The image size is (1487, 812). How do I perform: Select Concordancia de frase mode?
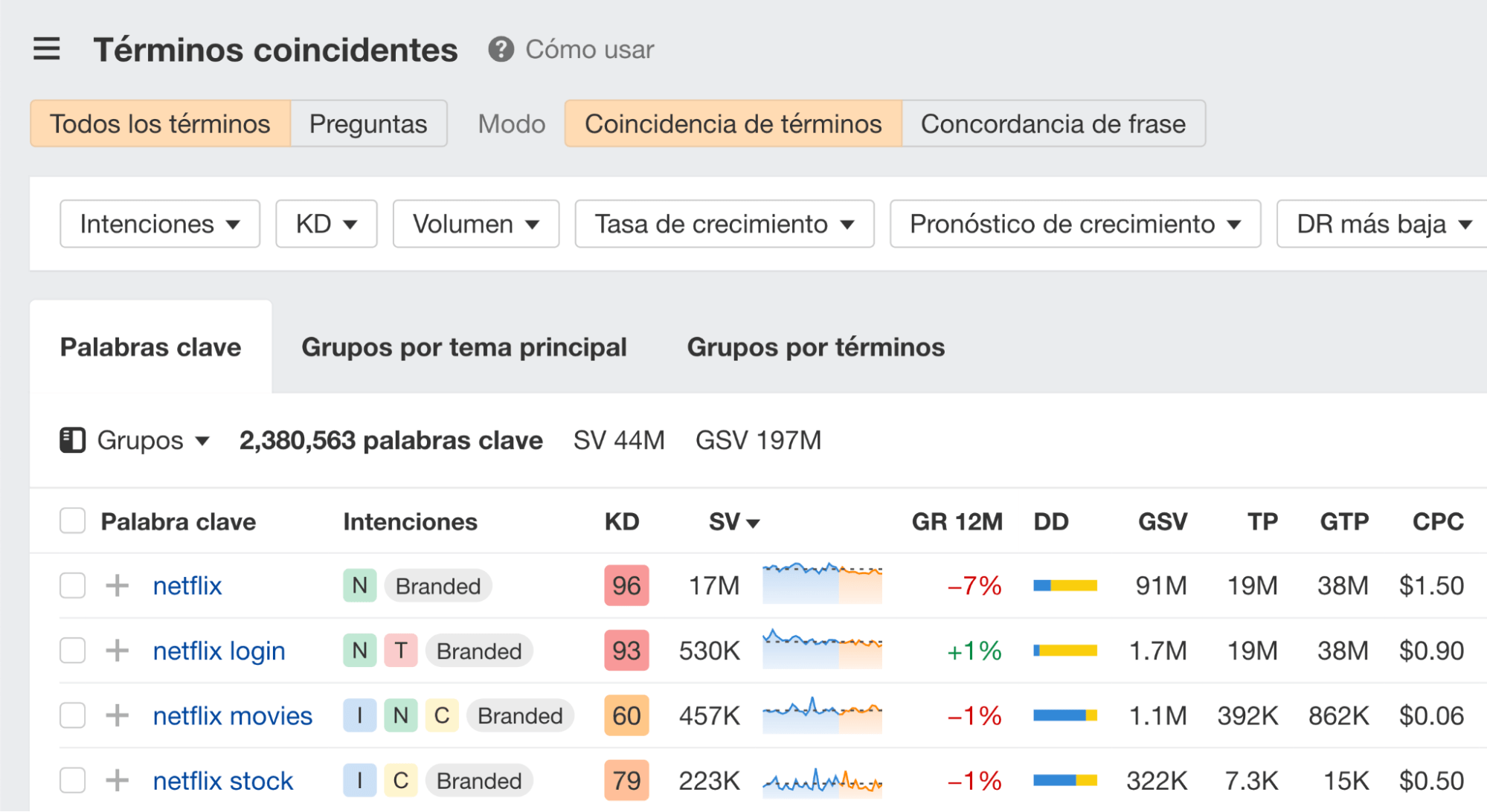pos(1053,123)
